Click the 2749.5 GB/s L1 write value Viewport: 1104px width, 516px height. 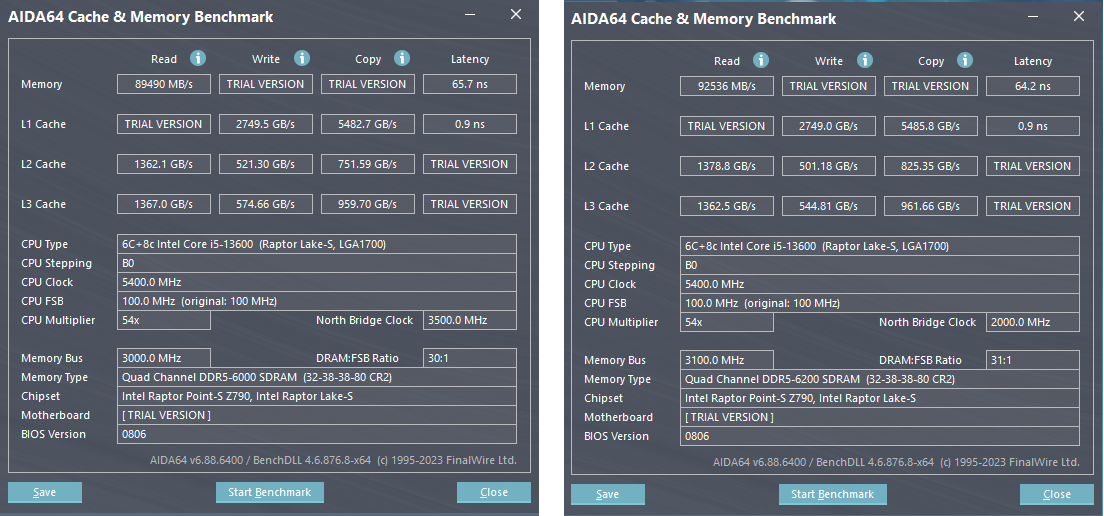point(266,124)
